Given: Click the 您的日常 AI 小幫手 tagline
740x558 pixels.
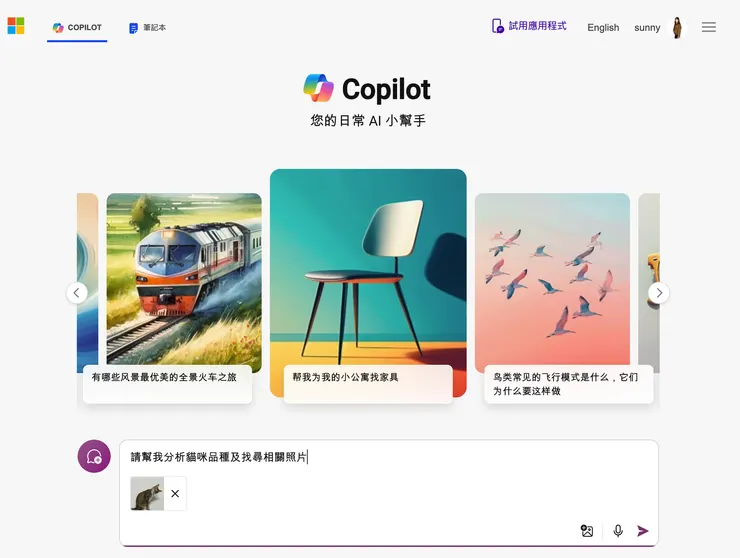Looking at the screenshot, I should tap(368, 120).
